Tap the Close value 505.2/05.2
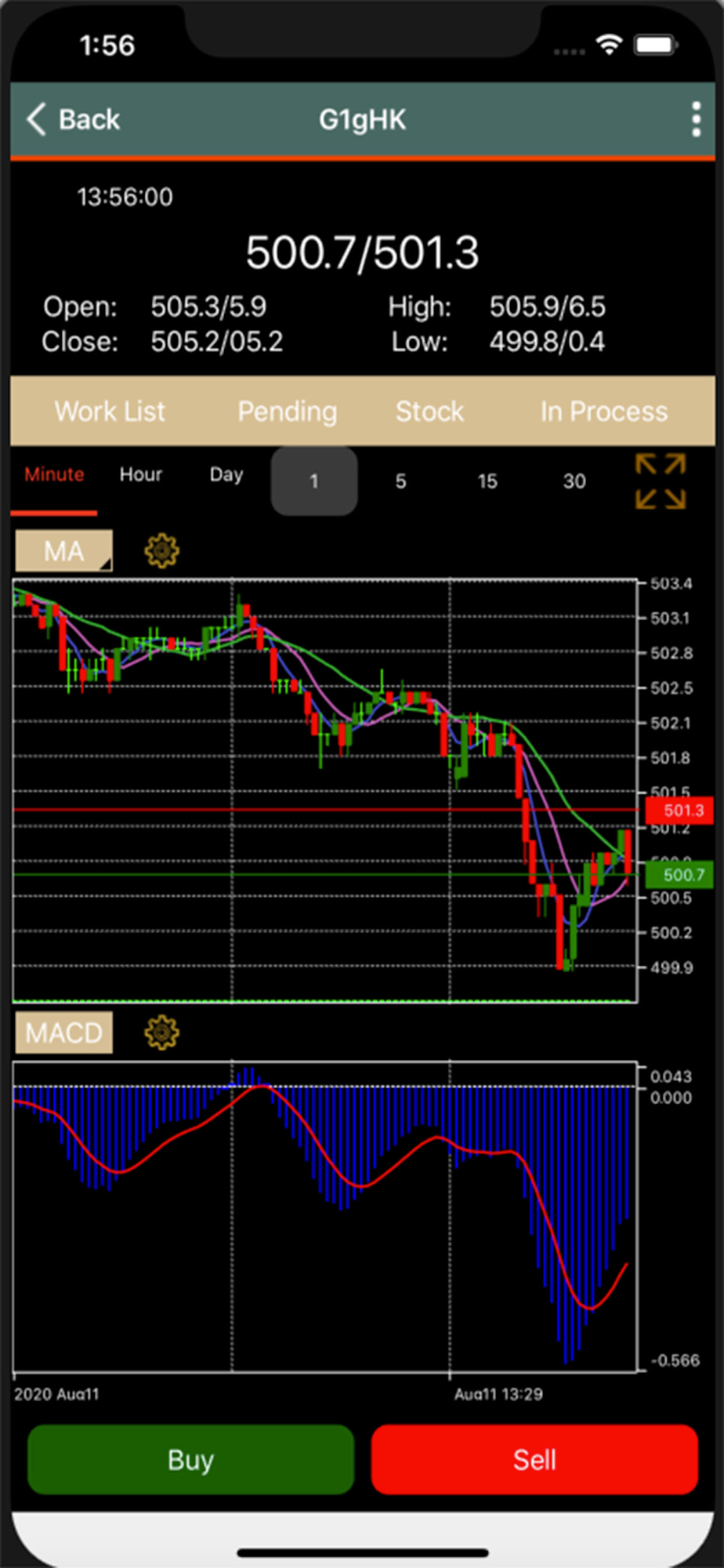 tap(217, 342)
